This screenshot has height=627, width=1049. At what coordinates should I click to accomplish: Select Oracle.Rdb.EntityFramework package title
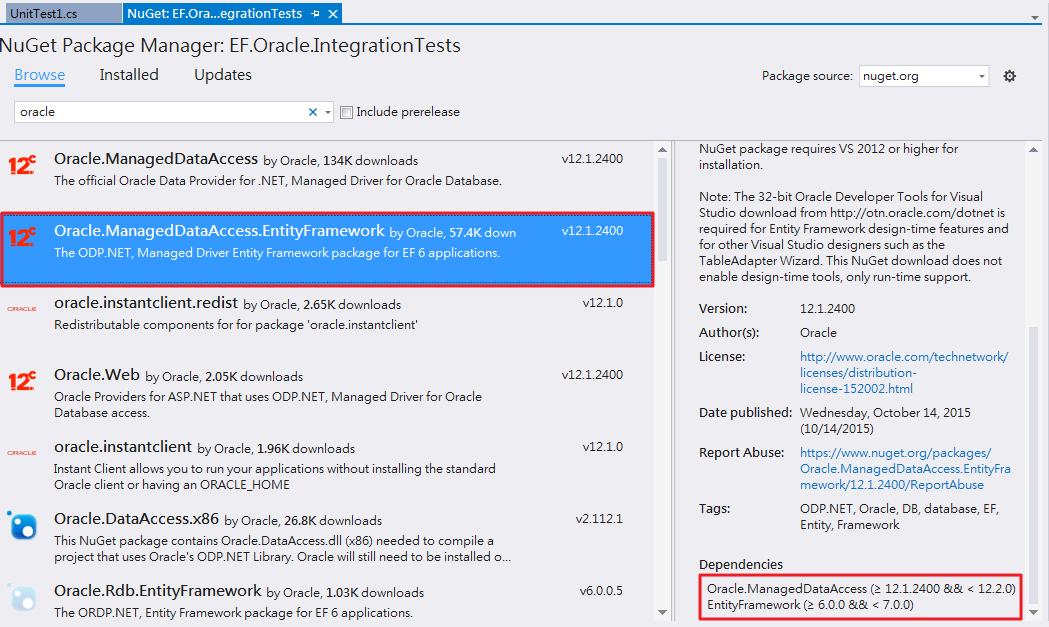158,591
